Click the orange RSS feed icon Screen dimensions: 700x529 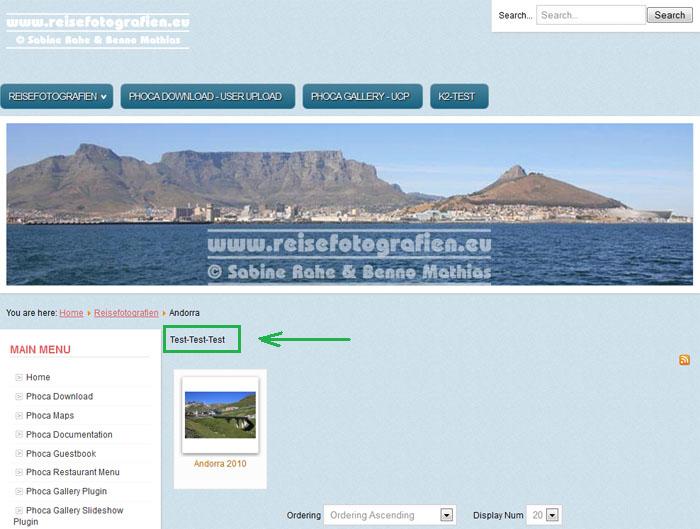tap(684, 360)
